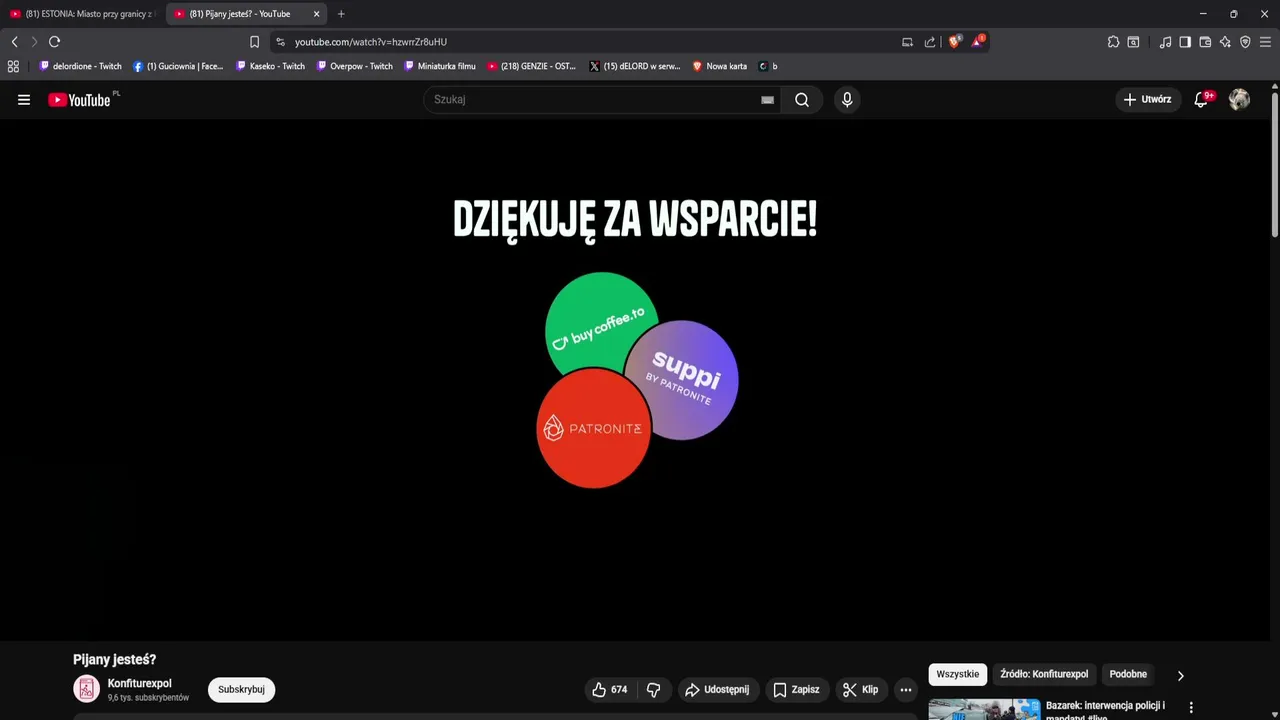Open Brave Rewards triangle icon
Image resolution: width=1280 pixels, height=720 pixels.
pos(978,42)
